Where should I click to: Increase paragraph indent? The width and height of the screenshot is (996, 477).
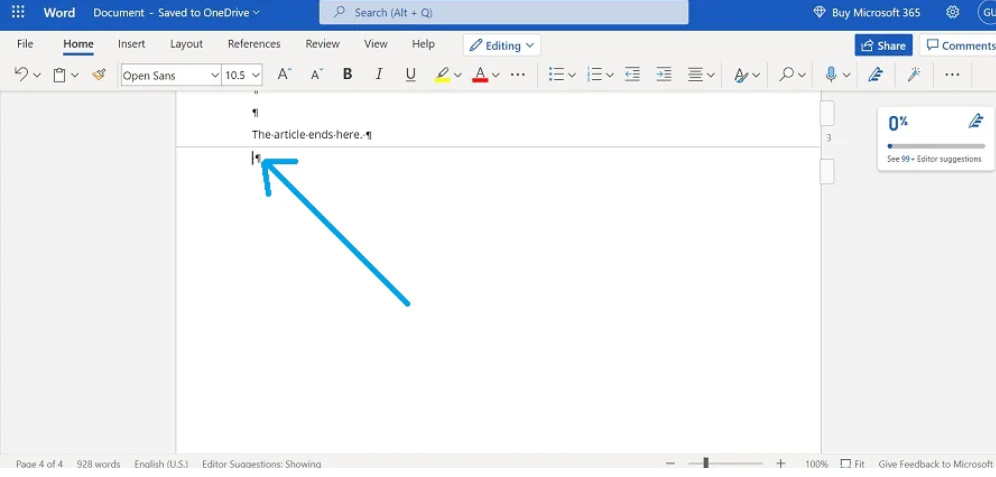pos(663,75)
